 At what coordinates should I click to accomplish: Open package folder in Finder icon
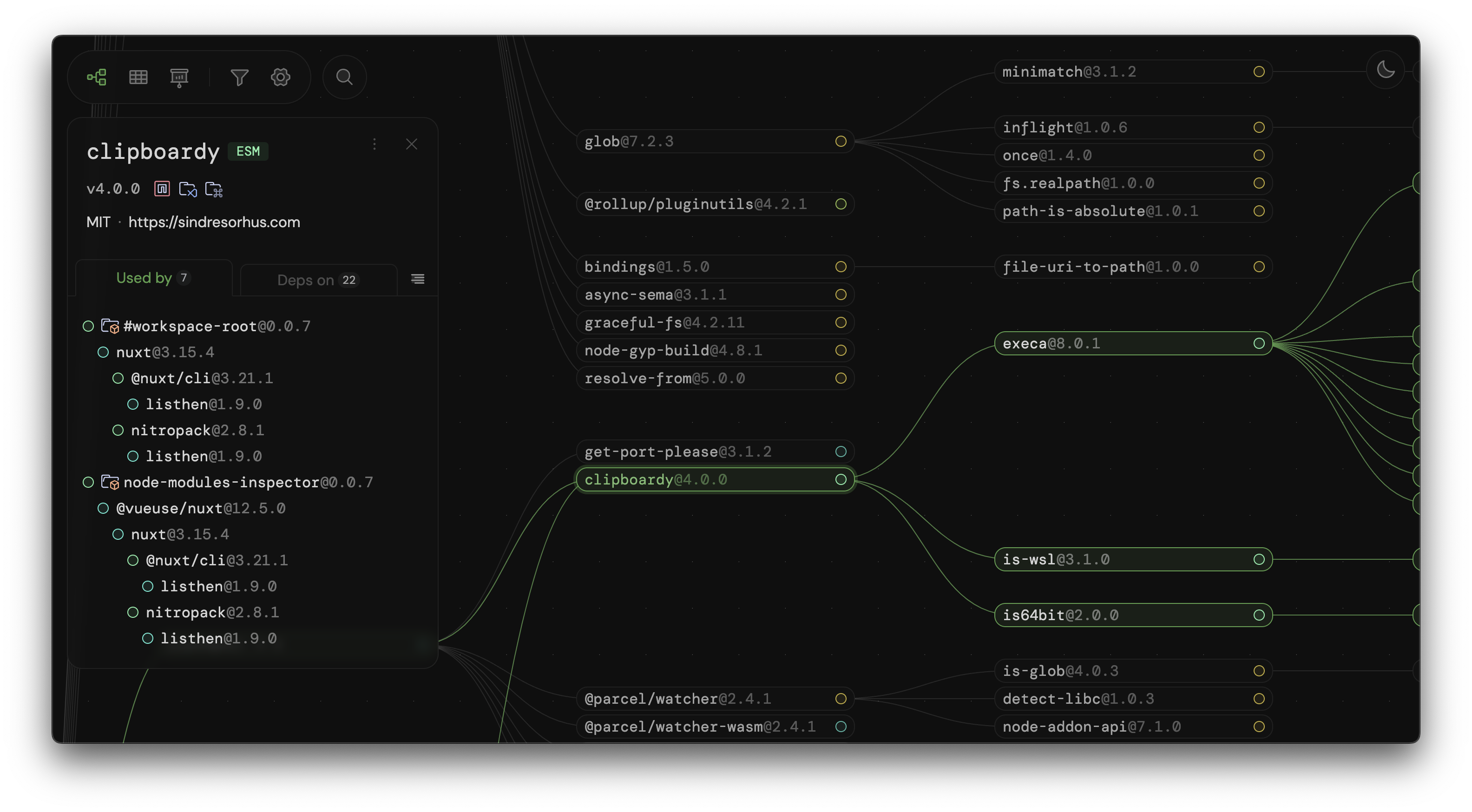tap(214, 189)
